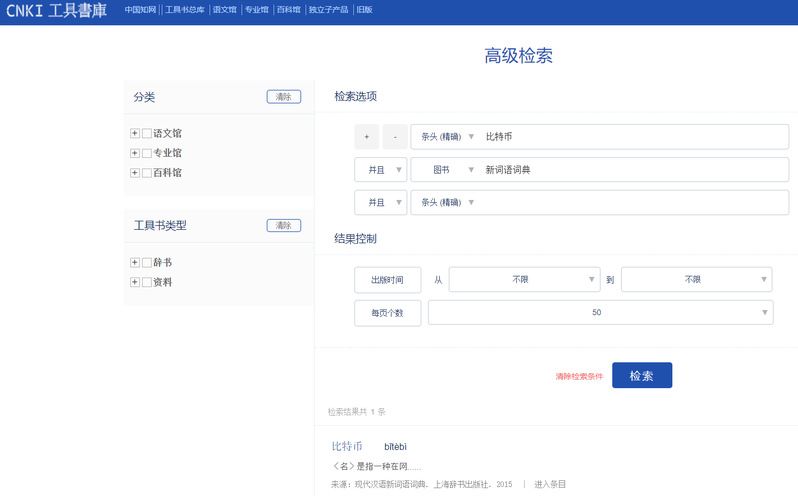Expand the 语文馆 tree node
Screen dimensions: 798x496
[134, 133]
